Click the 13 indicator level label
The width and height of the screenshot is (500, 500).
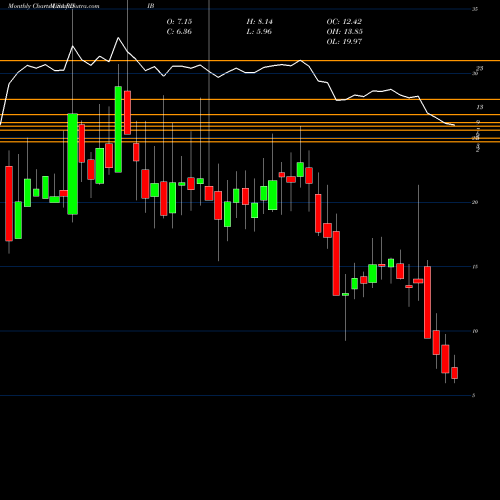click(480, 107)
